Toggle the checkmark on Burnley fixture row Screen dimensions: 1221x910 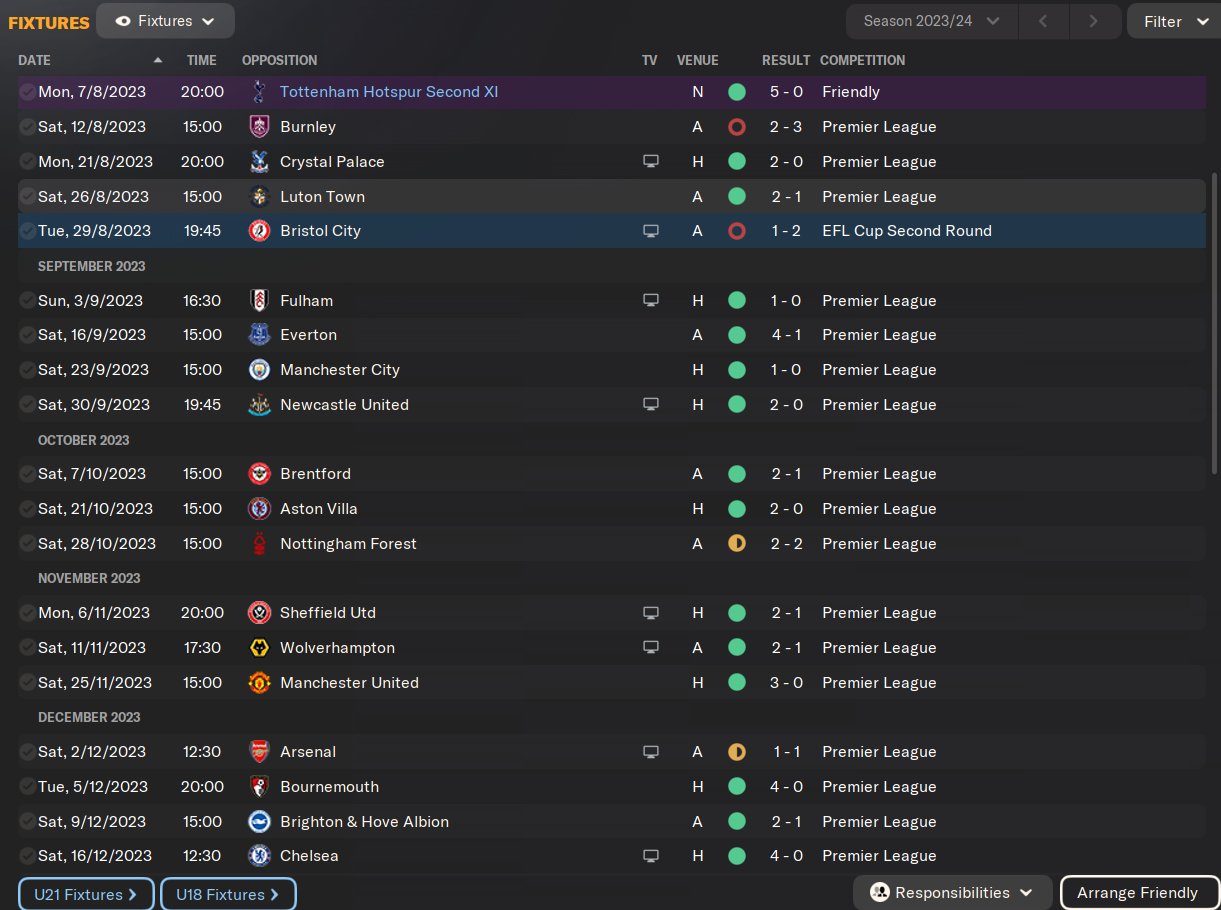27,127
